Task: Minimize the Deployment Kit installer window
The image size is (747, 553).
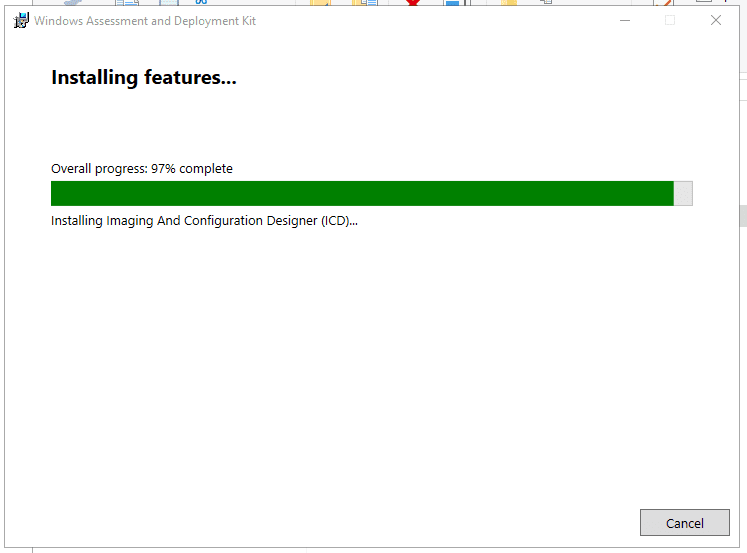Action: (624, 20)
